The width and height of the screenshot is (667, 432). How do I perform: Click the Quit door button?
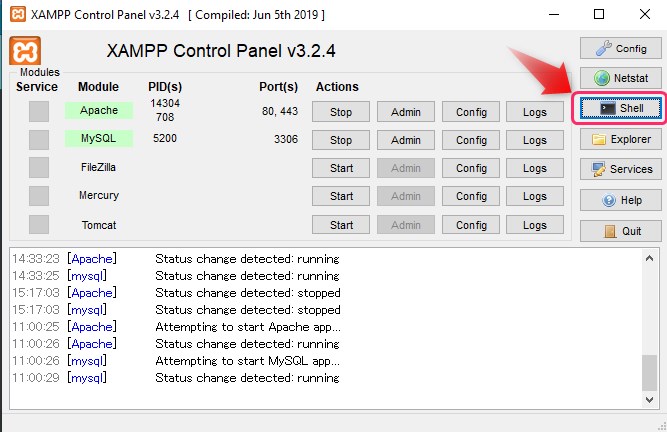click(620, 231)
